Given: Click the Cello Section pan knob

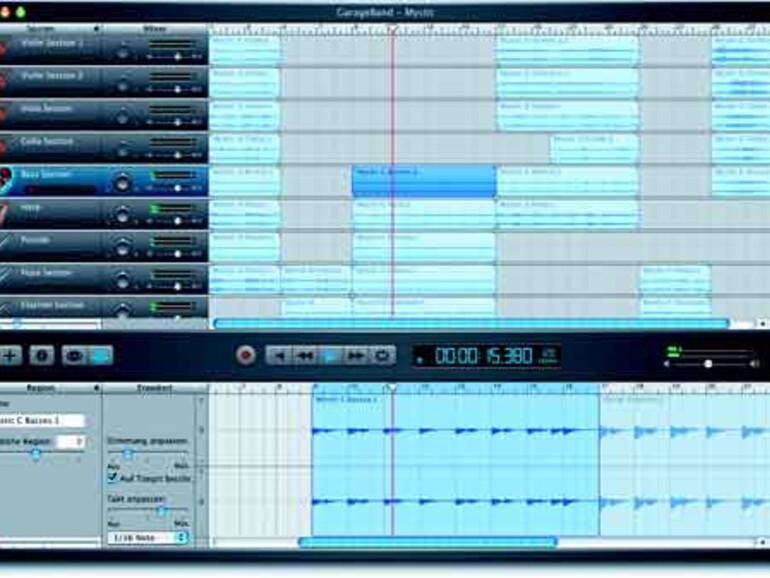Looking at the screenshot, I should [122, 150].
